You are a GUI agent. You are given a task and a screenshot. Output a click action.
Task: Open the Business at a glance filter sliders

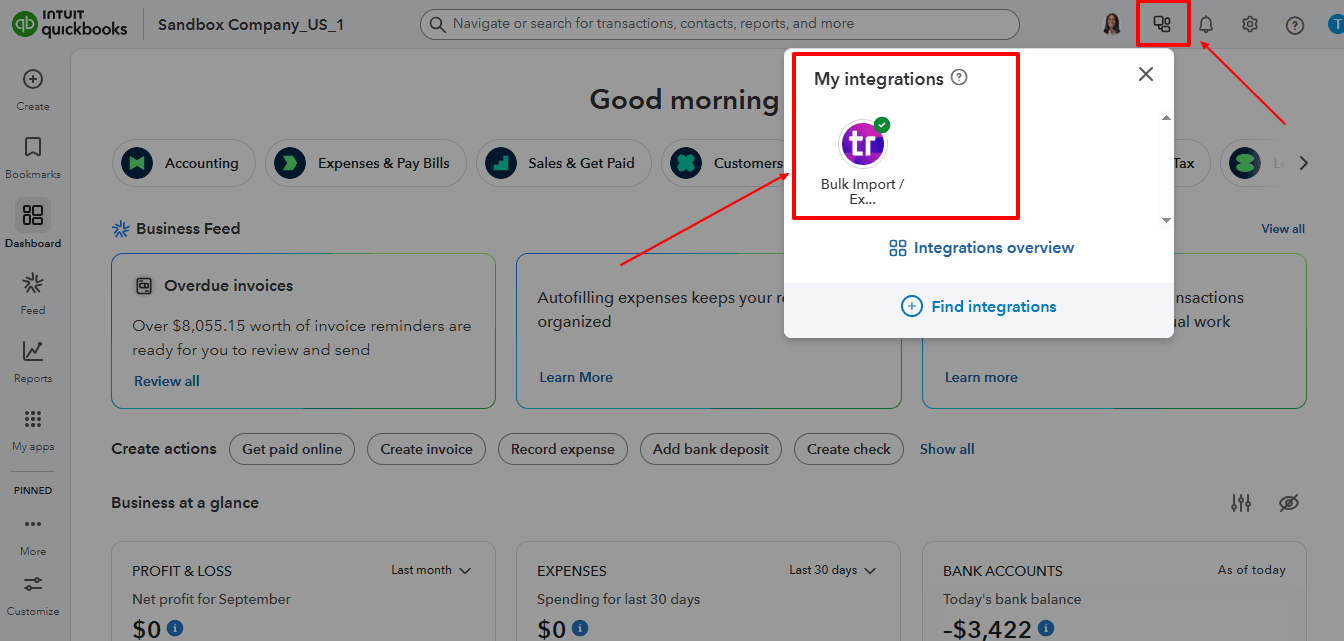[x=1241, y=503]
